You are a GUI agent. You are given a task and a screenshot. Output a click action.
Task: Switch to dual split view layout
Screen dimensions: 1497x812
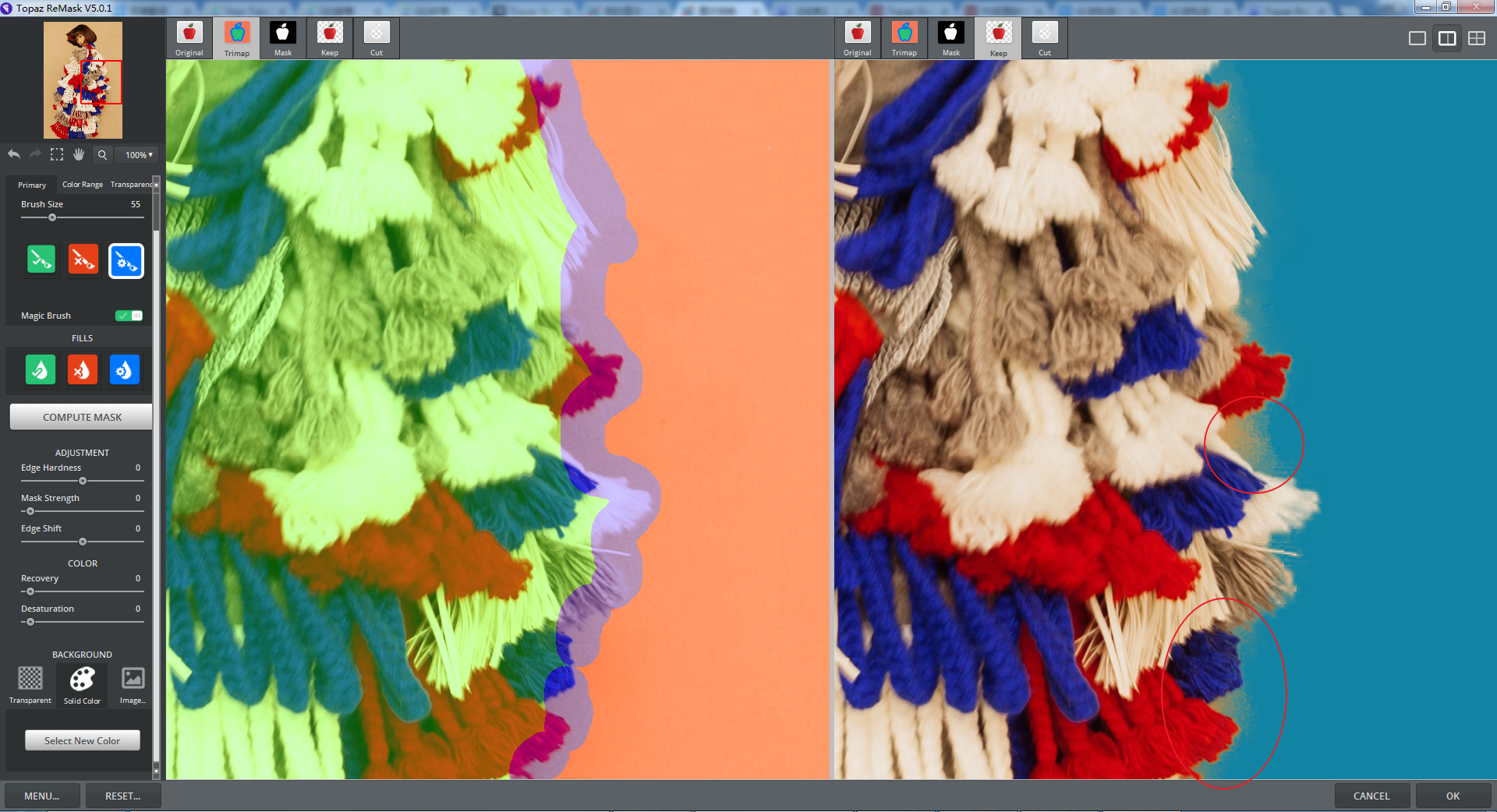point(1447,38)
